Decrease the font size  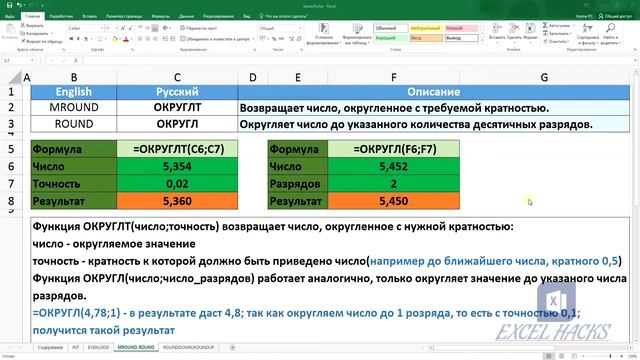click(130, 28)
